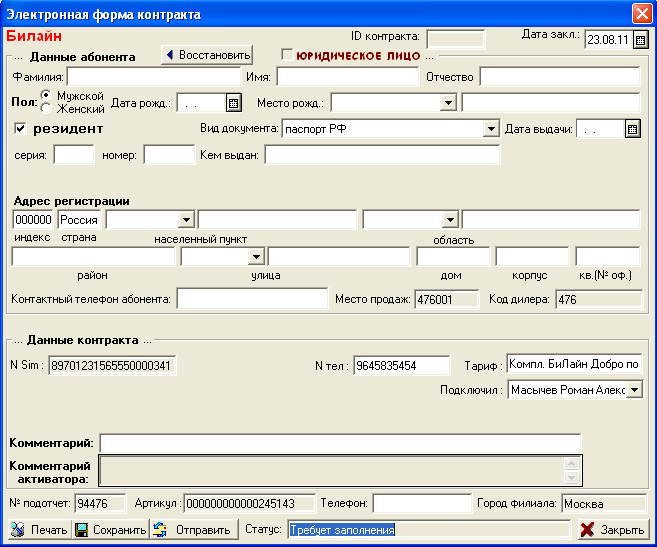Click the Сохранить button
The height and width of the screenshot is (547, 657).
pyautogui.click(x=110, y=530)
